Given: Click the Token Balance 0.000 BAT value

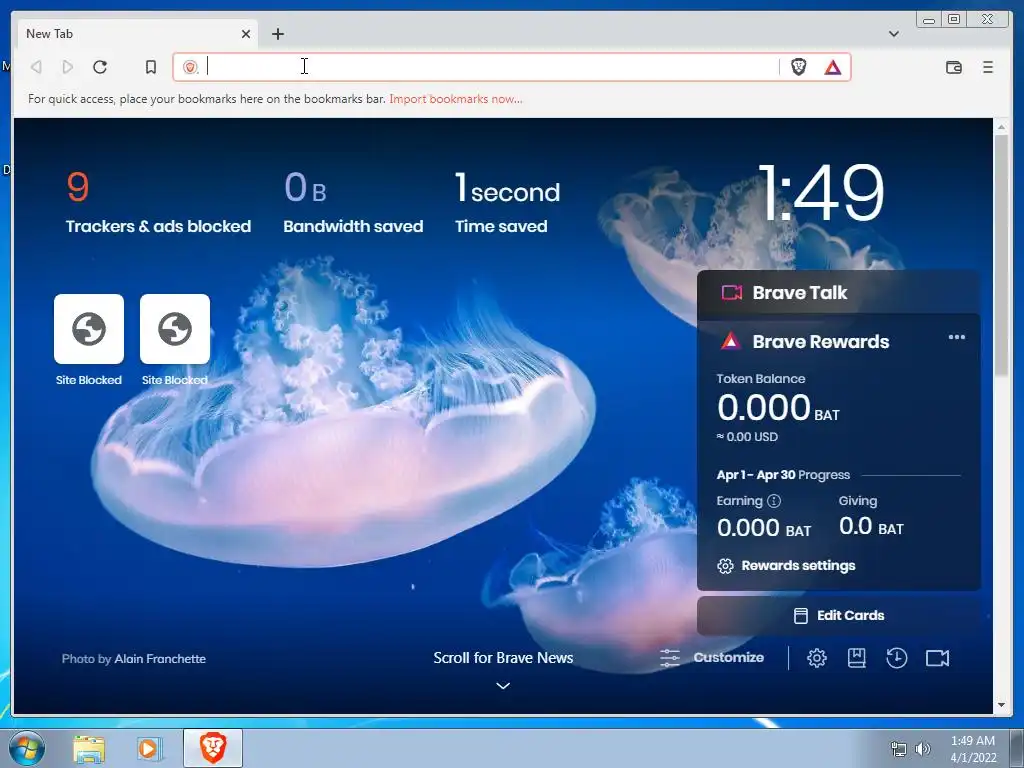Looking at the screenshot, I should [778, 408].
